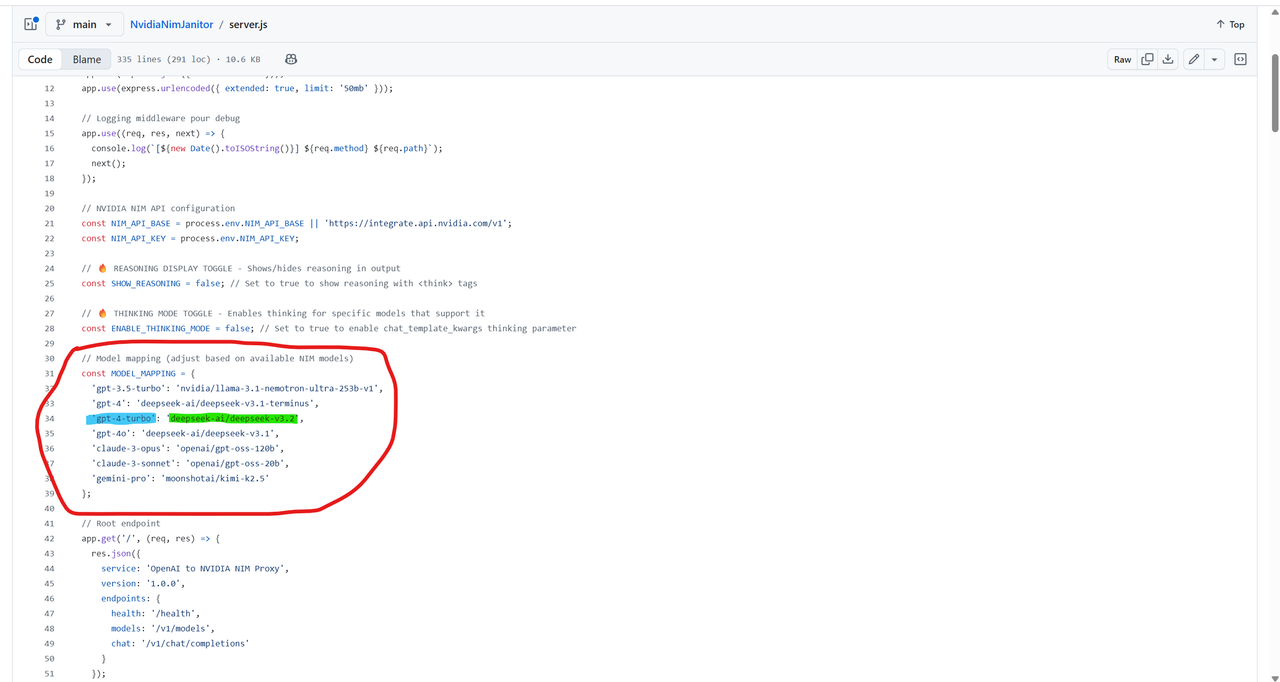
Task: Click the chat: '/v1/chat/completions' line
Action: click(x=180, y=643)
